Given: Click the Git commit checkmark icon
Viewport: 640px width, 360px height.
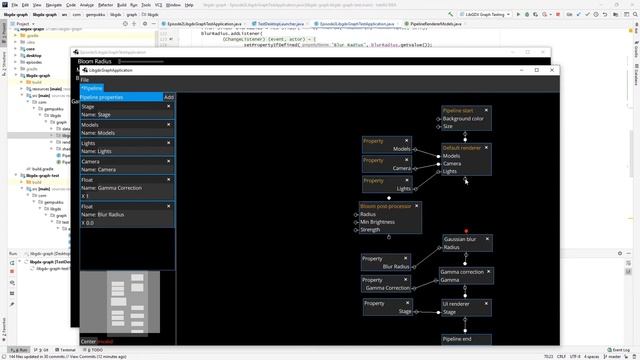Looking at the screenshot, I should pos(587,14).
